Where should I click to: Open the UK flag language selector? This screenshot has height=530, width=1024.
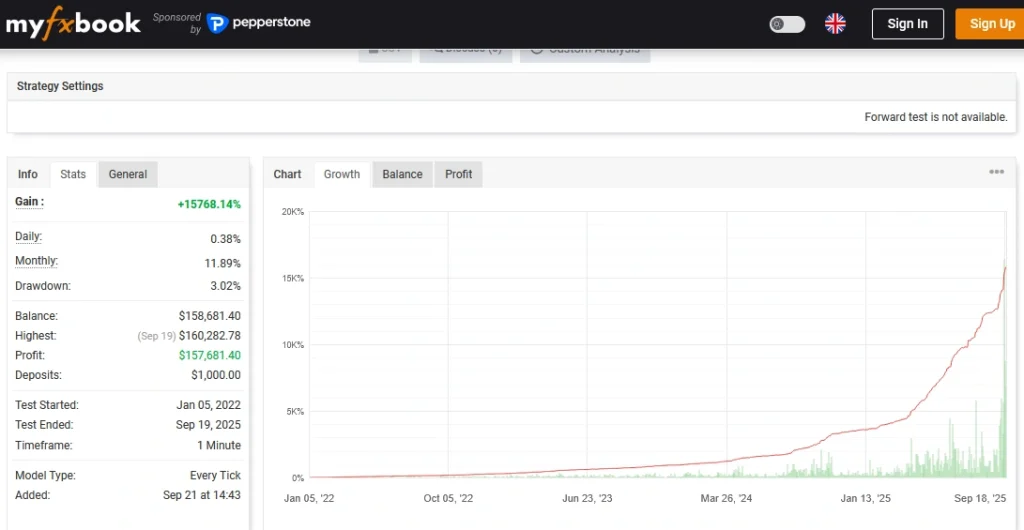coord(835,24)
